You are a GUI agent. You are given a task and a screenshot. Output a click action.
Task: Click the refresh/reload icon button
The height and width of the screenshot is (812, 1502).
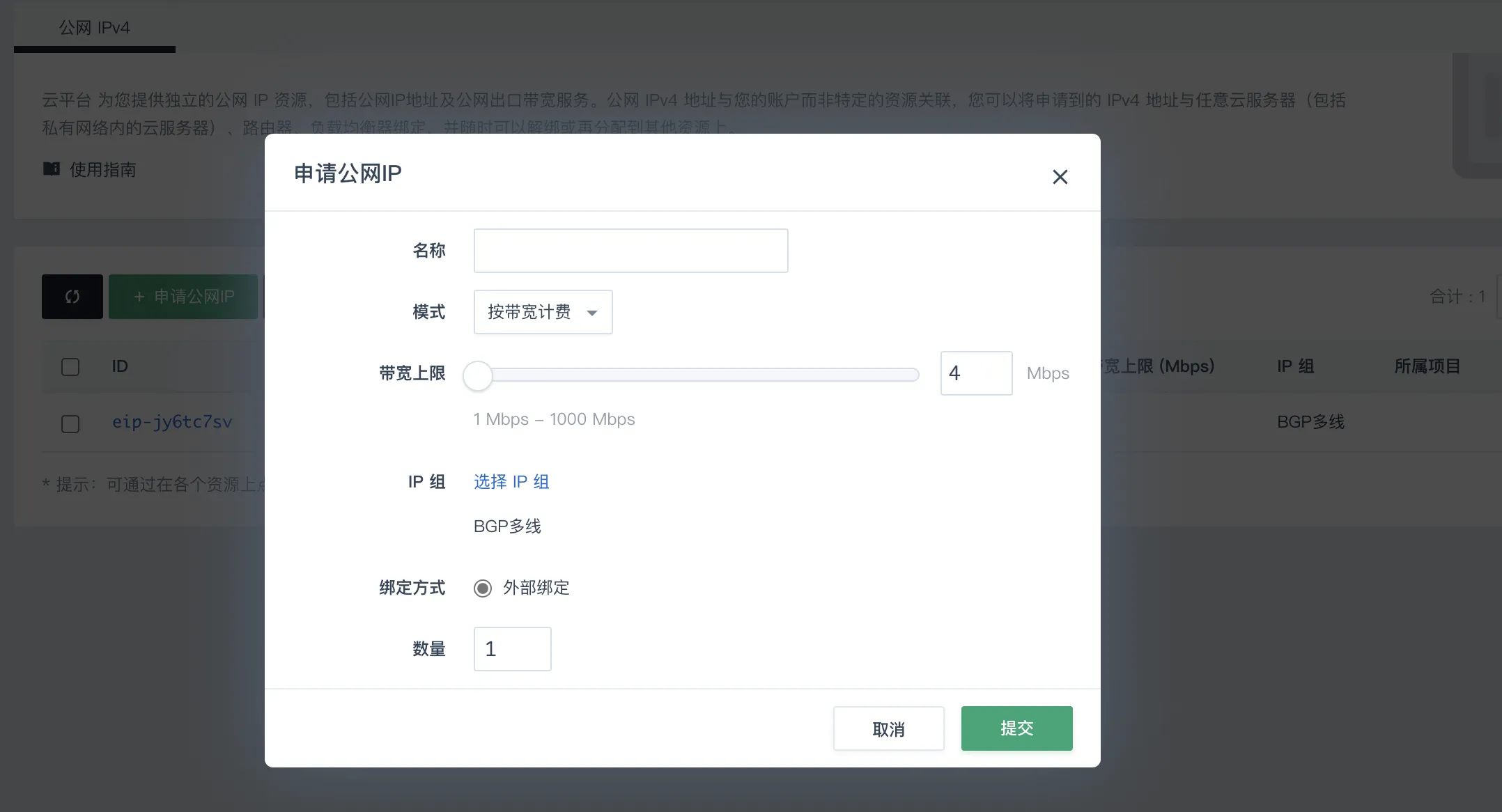click(72, 296)
